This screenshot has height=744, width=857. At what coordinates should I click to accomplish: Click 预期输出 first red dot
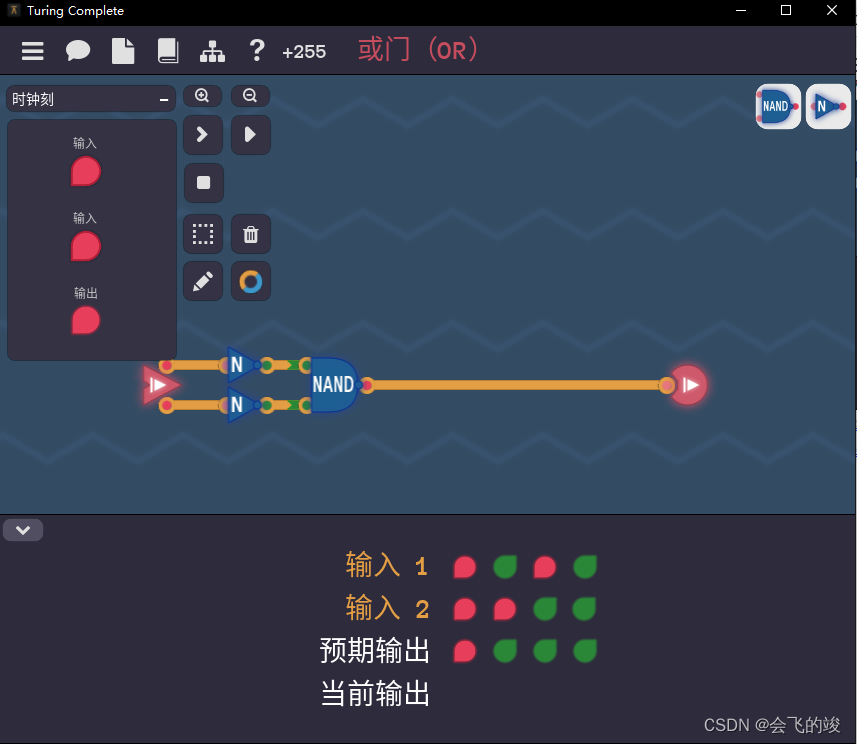coord(465,651)
